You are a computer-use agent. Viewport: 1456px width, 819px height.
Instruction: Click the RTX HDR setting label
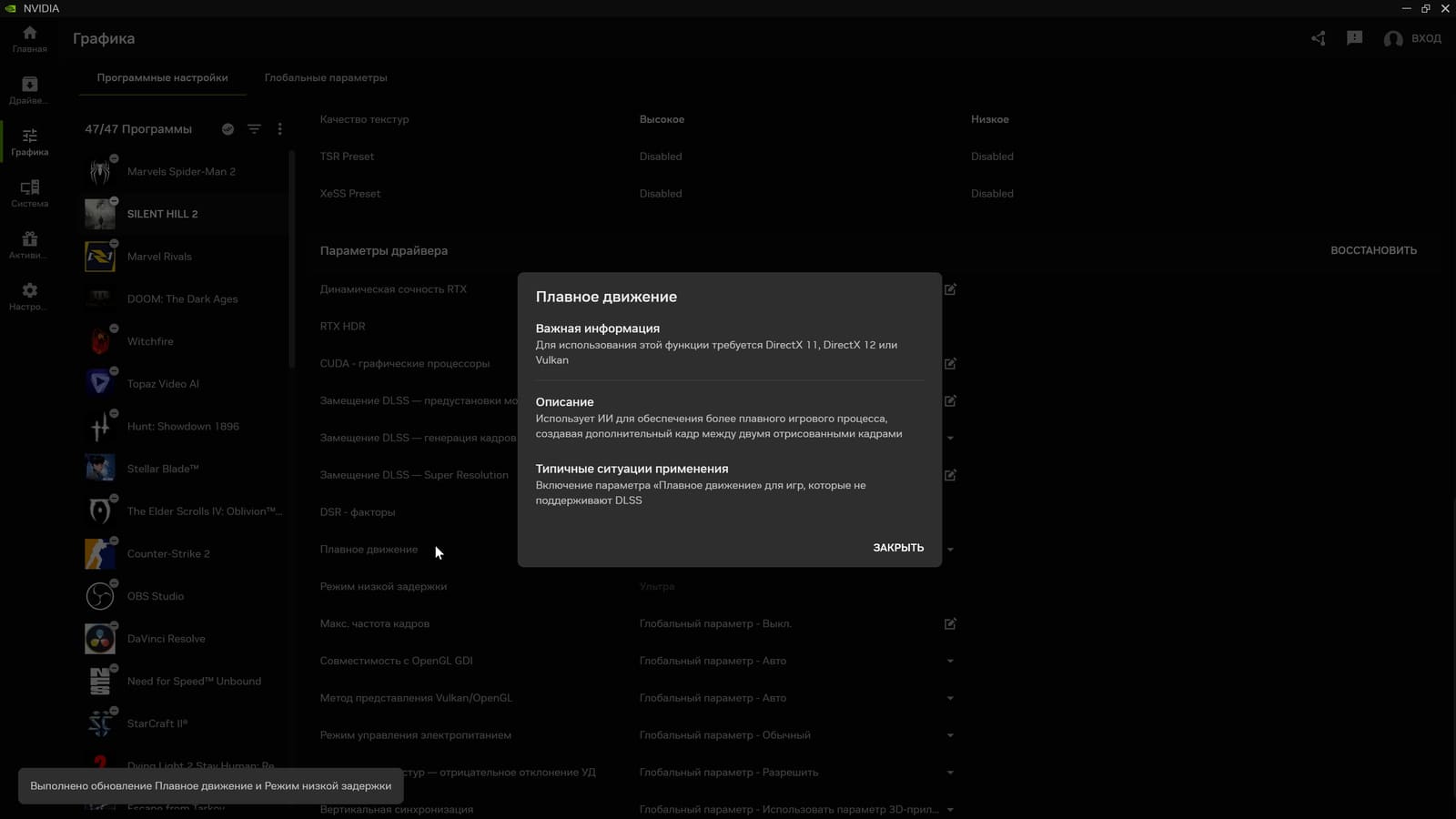click(x=342, y=327)
